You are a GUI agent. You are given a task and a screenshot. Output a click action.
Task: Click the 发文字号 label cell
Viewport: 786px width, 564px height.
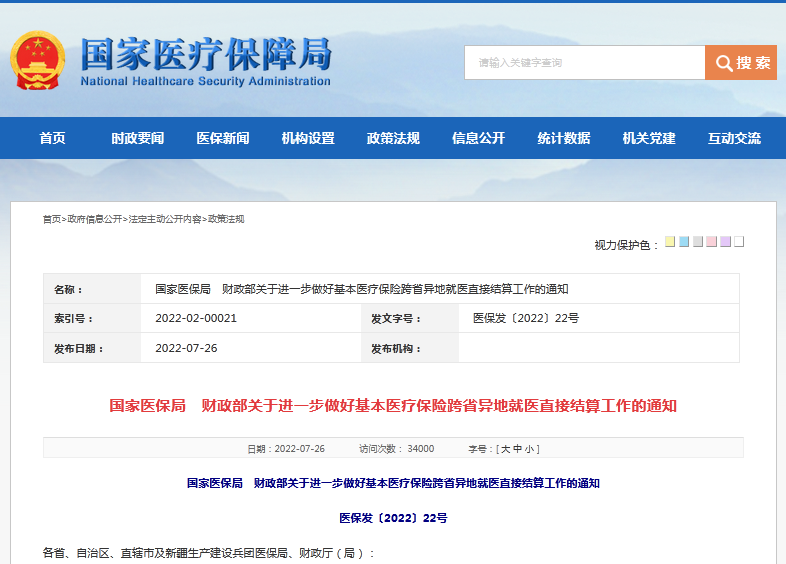click(410, 318)
